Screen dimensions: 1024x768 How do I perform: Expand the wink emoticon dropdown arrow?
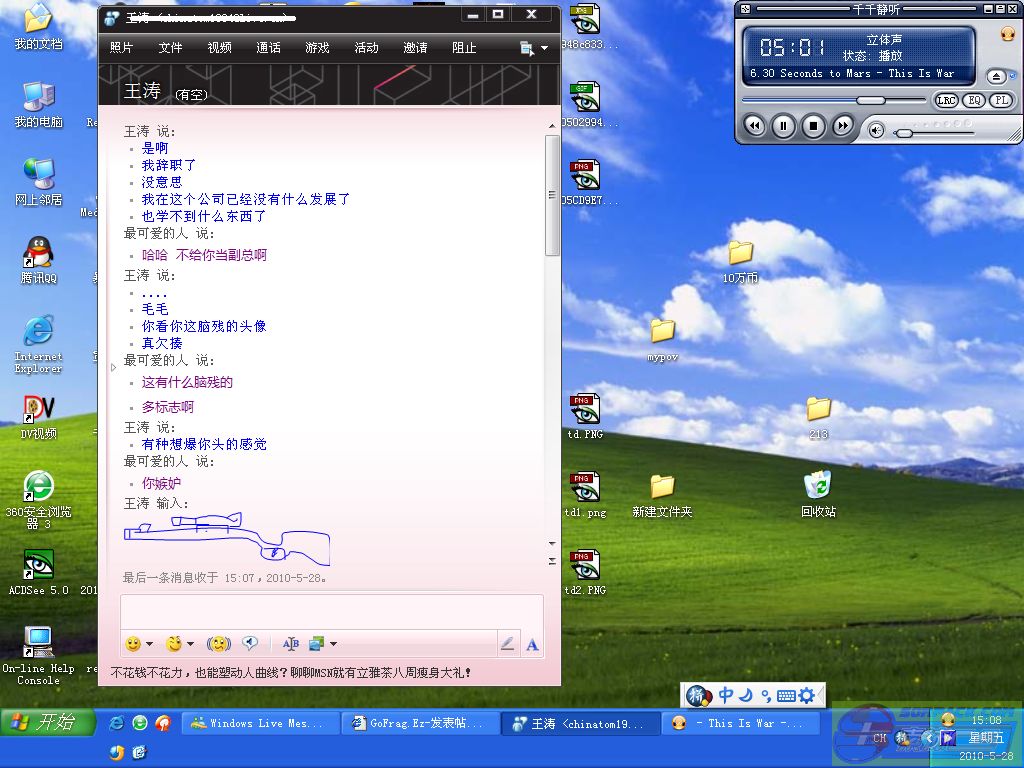pyautogui.click(x=190, y=644)
